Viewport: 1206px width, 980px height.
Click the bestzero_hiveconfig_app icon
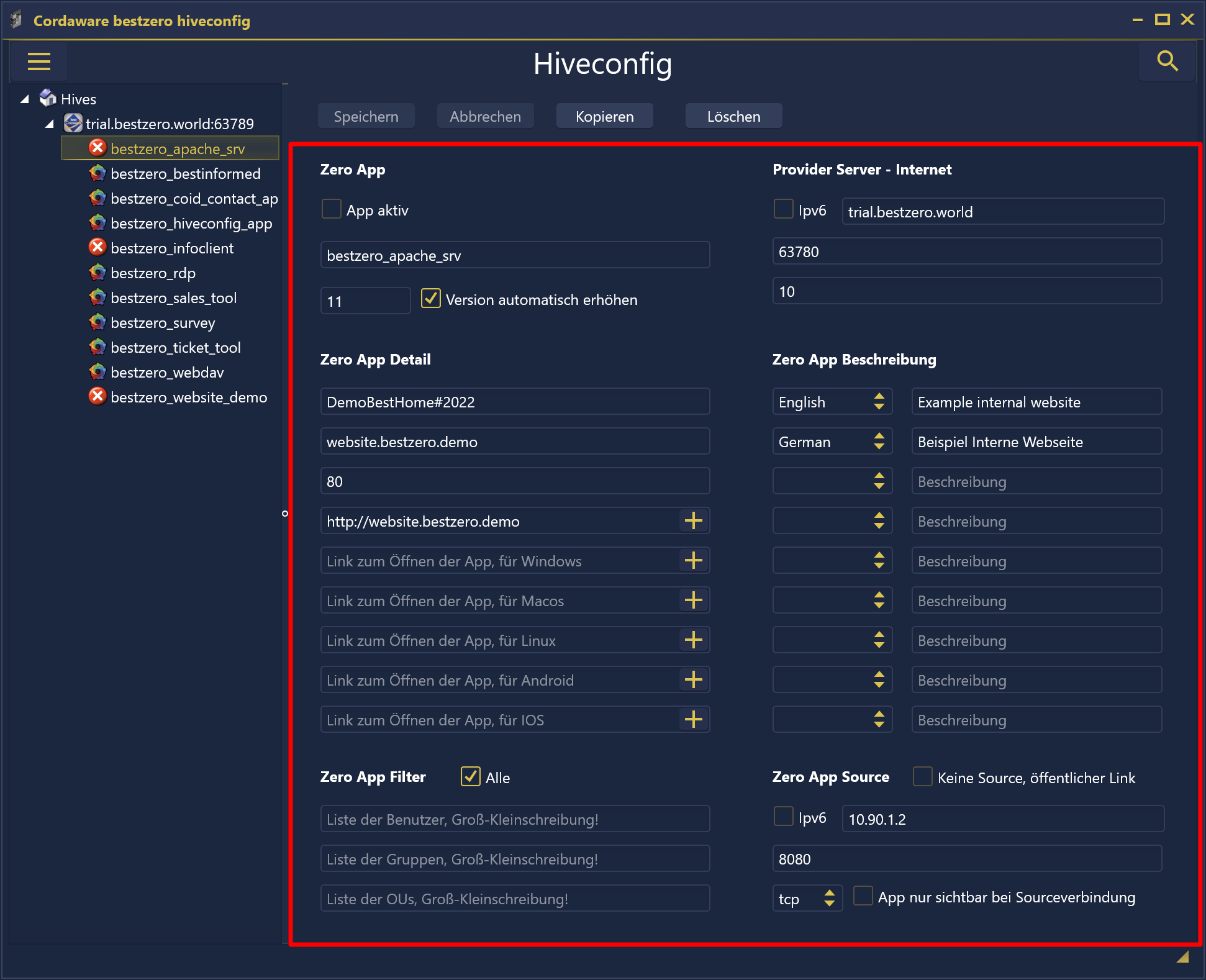pos(98,224)
